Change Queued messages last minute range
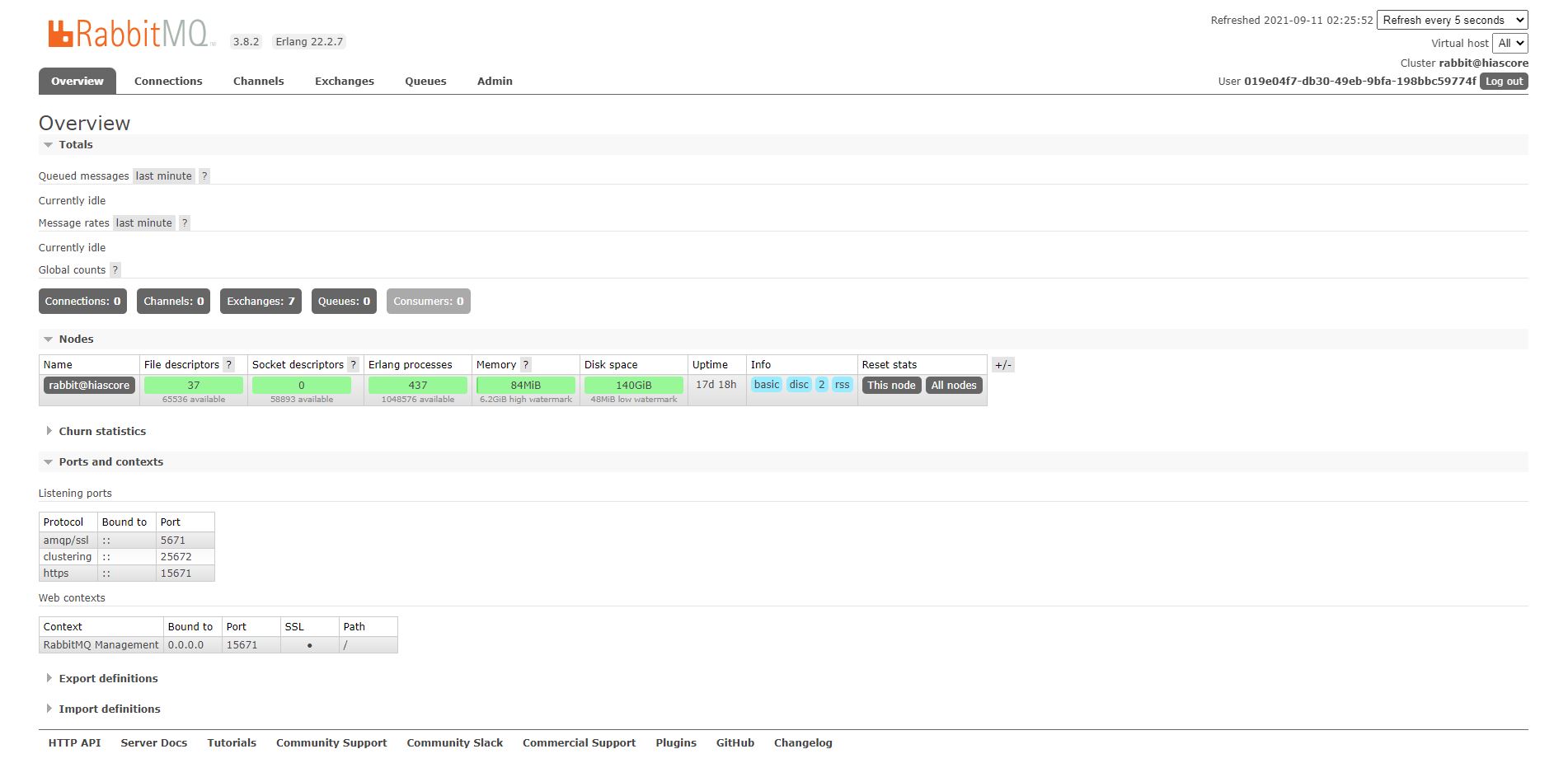The image size is (1568, 763). tap(163, 176)
